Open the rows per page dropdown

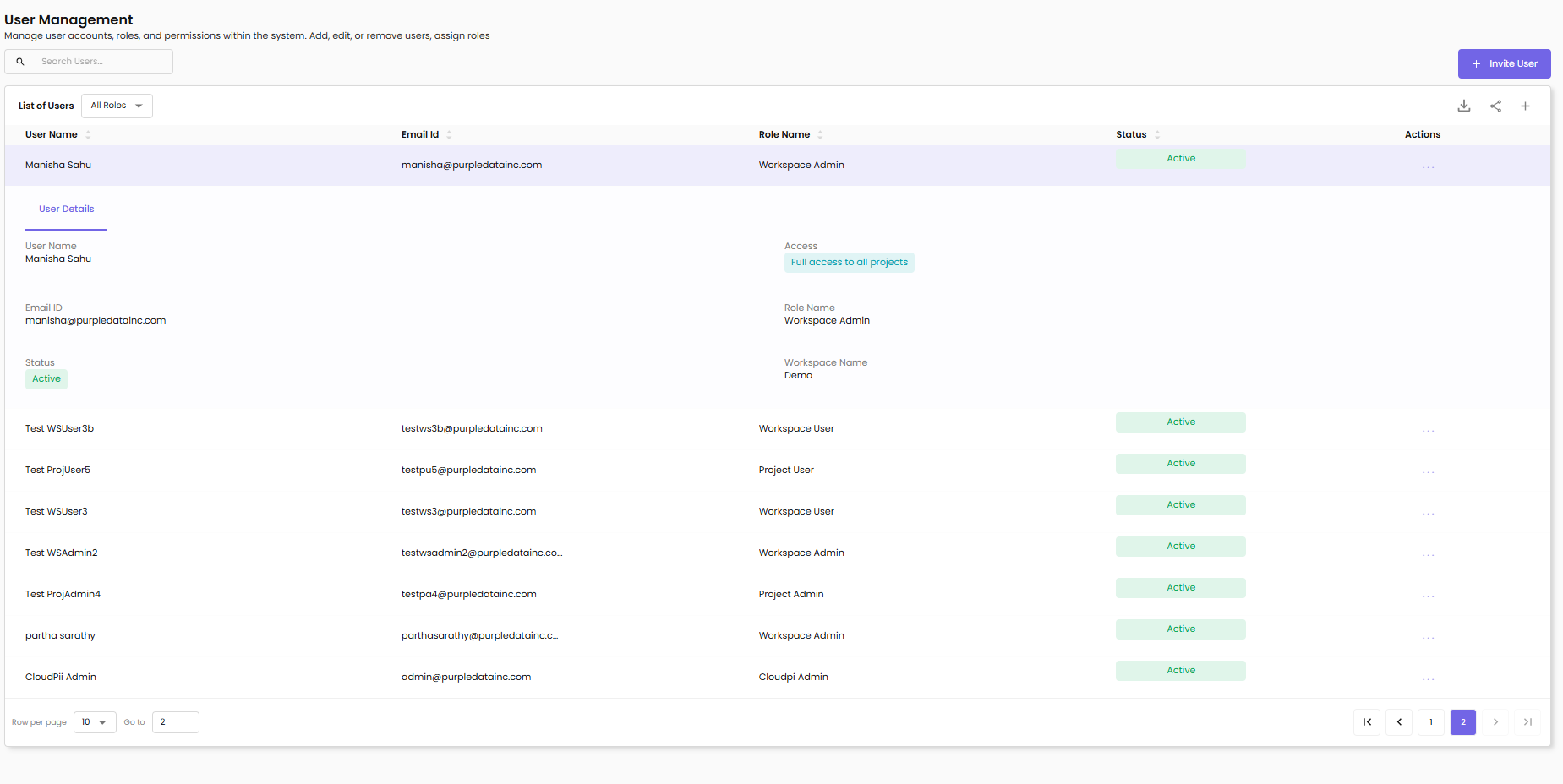[95, 722]
